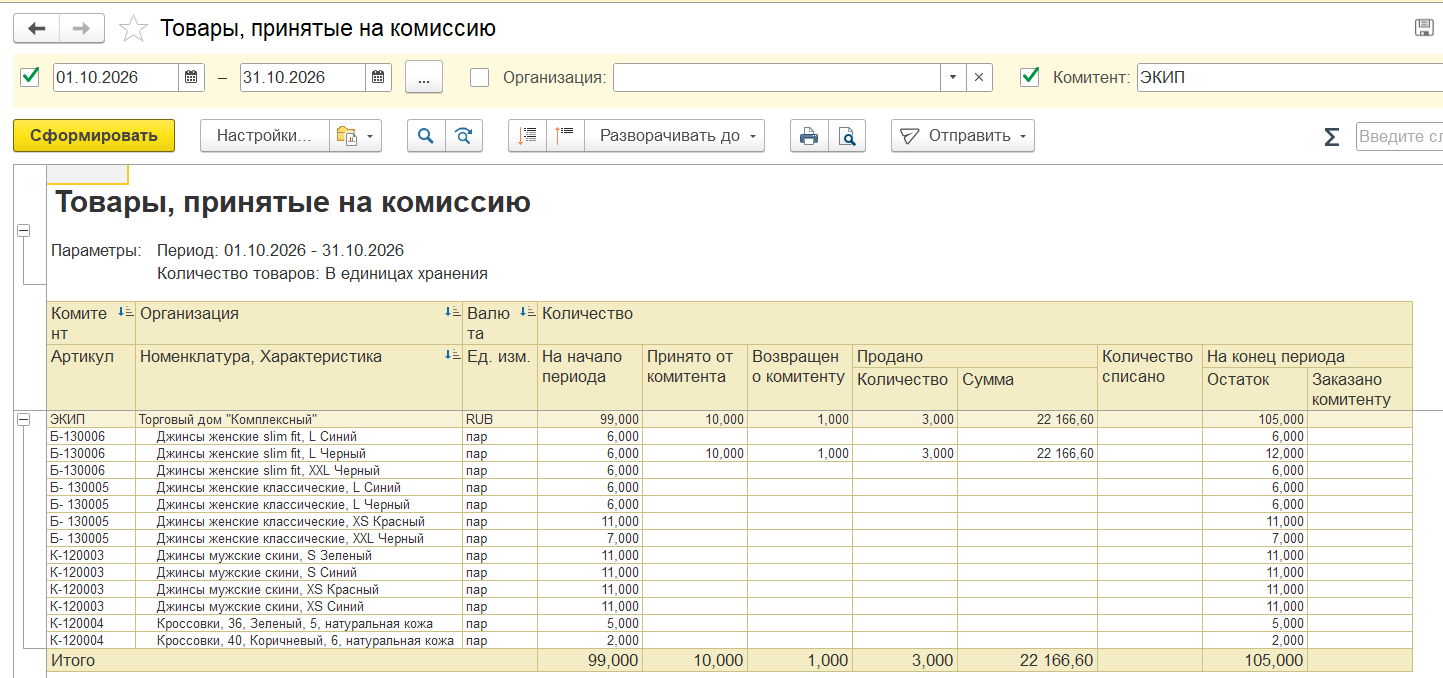Go back with the left arrow button
Image resolution: width=1443 pixels, height=678 pixels.
click(36, 28)
